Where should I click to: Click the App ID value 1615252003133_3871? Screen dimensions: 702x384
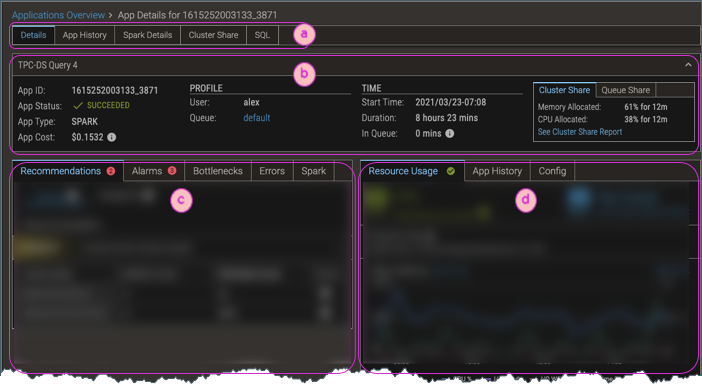[x=115, y=90]
